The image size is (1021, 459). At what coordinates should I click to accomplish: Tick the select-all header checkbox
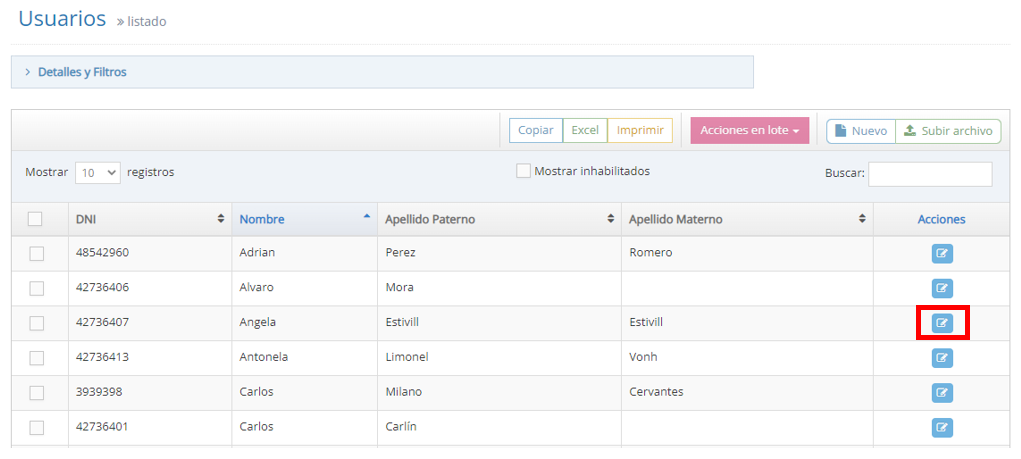click(36, 219)
